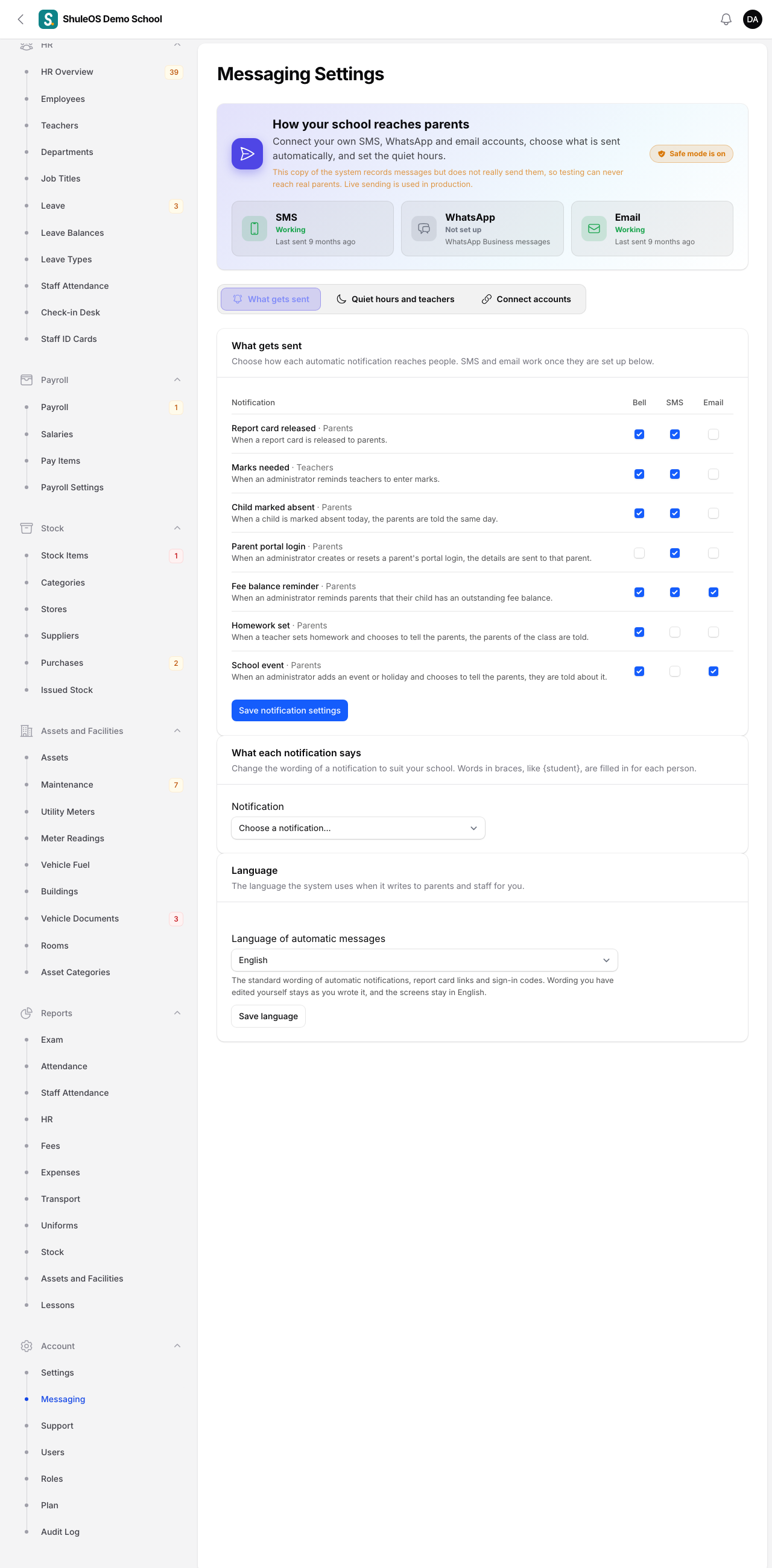This screenshot has width=772, height=1568.
Task: Open the Choose a notification dropdown
Action: point(358,828)
